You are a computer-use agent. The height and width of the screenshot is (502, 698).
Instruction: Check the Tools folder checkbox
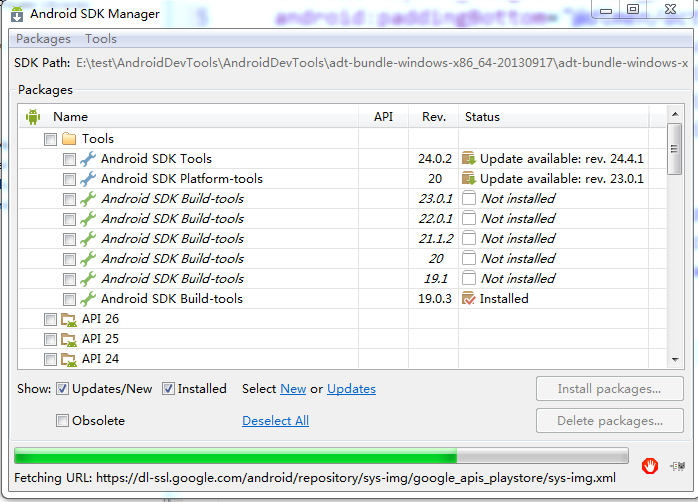click(50, 139)
